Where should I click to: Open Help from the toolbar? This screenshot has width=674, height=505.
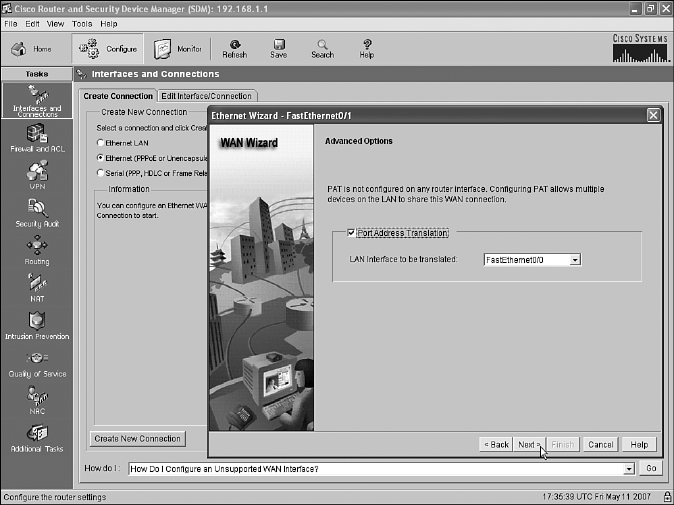click(367, 49)
